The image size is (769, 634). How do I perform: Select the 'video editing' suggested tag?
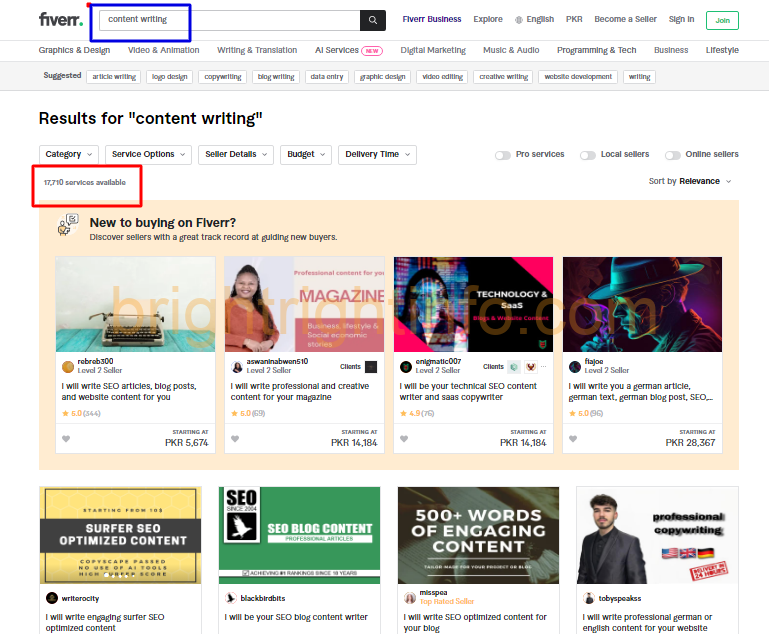click(x=442, y=77)
